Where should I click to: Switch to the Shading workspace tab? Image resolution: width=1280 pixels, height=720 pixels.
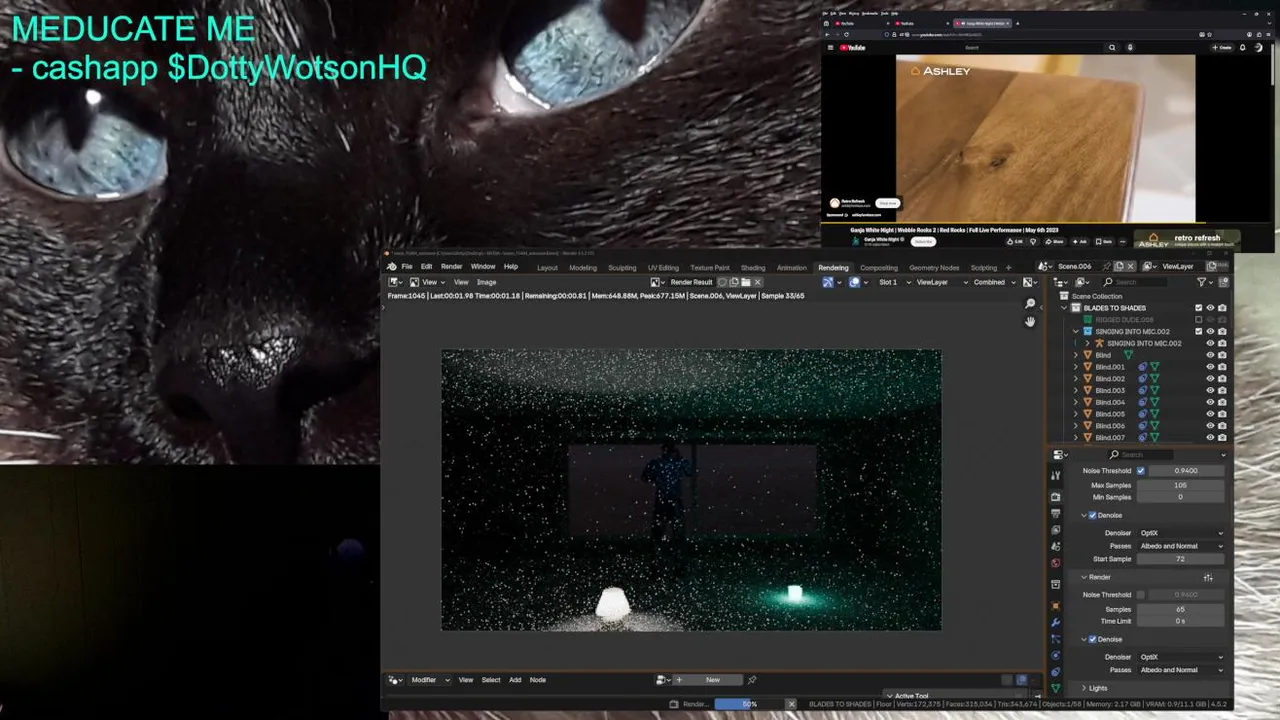(753, 268)
